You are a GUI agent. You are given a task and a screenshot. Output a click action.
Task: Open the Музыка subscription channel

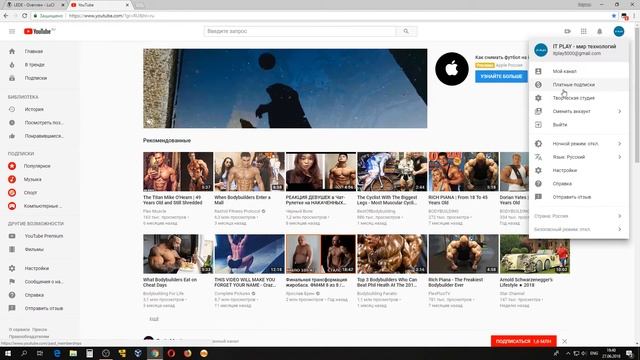[40, 179]
